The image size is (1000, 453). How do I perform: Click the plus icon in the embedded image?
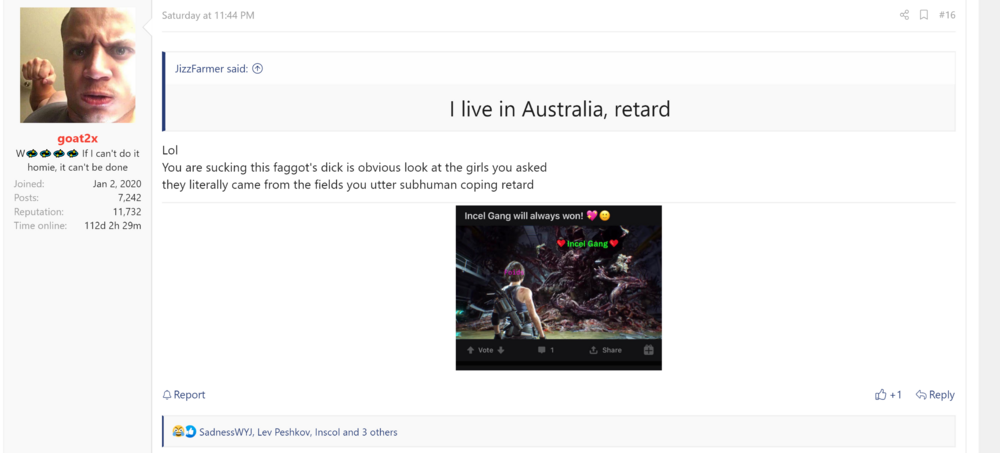(648, 350)
